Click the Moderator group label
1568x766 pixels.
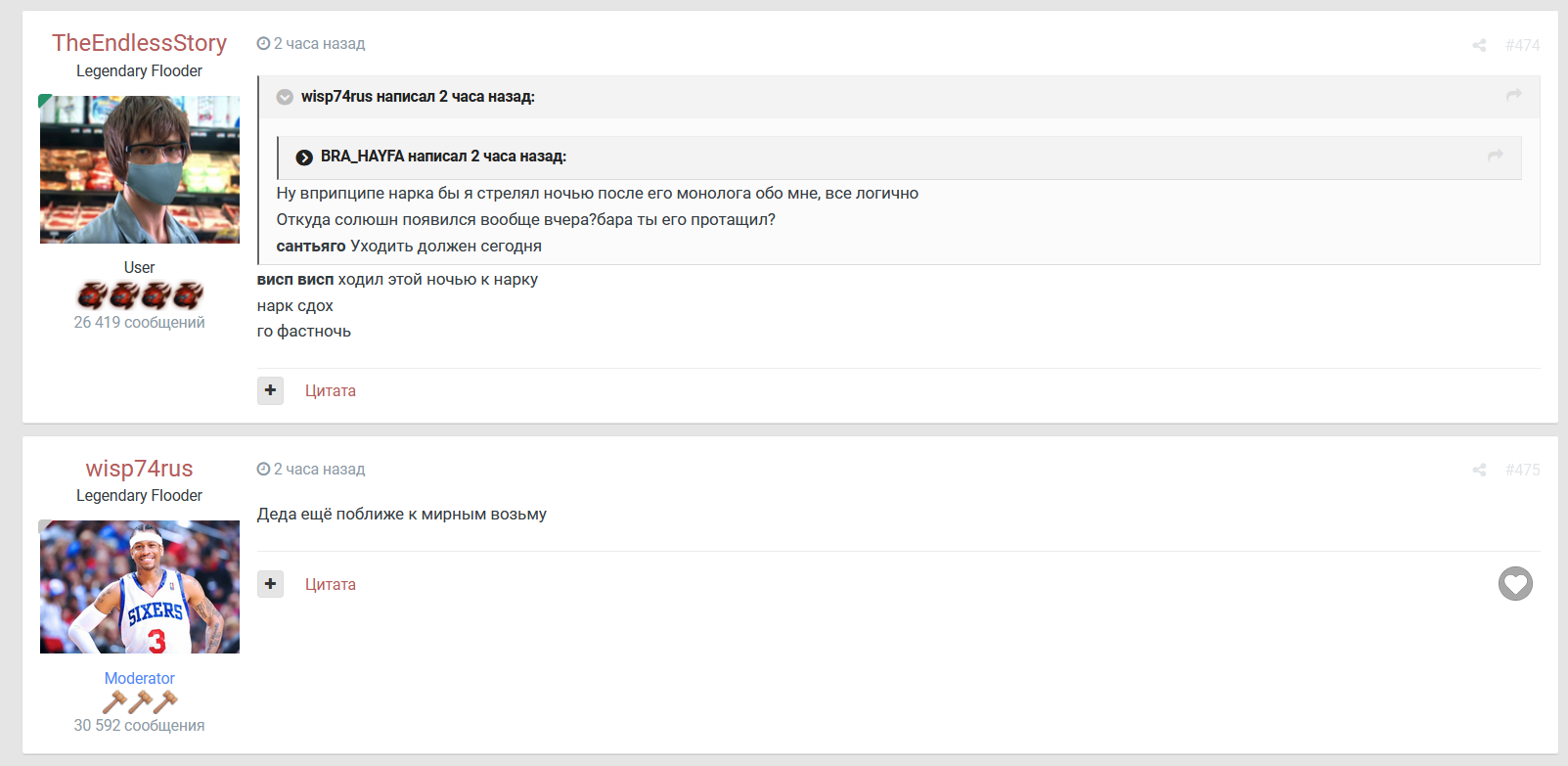[x=140, y=678]
